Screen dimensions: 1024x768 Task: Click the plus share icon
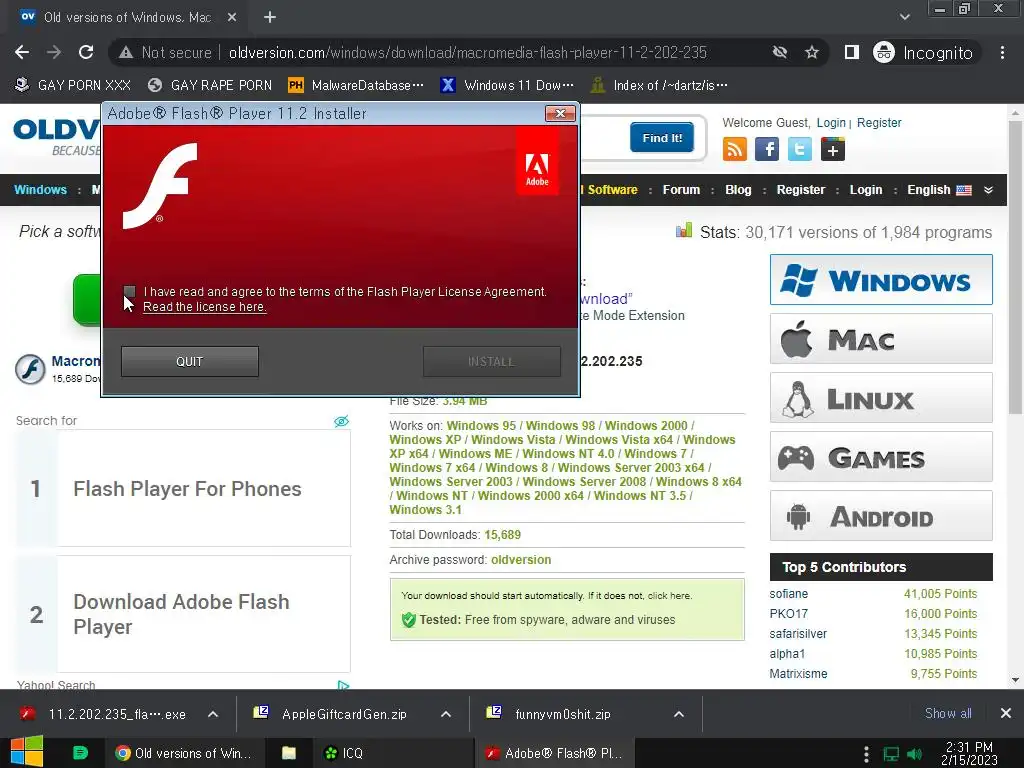pos(833,149)
